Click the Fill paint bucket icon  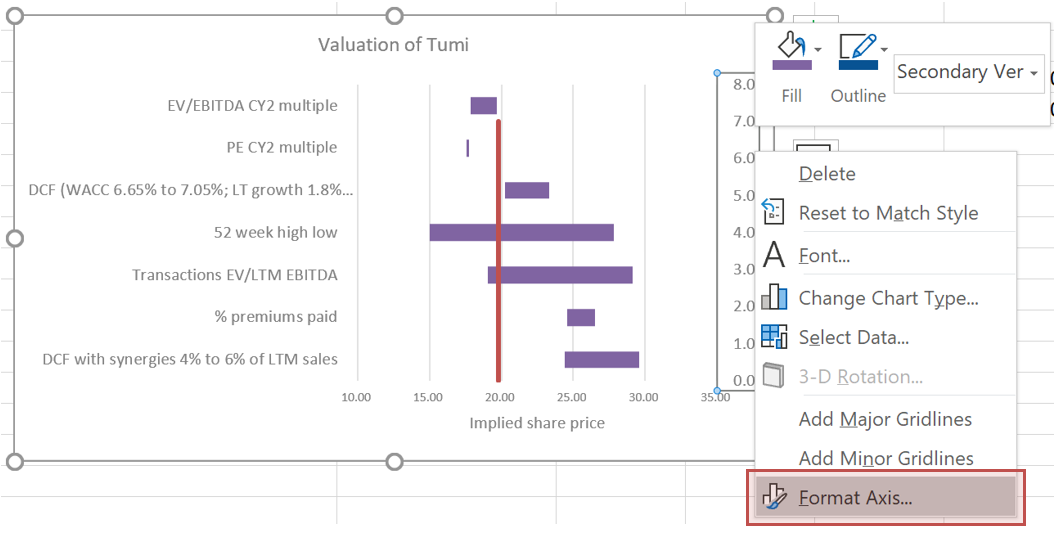pos(789,45)
